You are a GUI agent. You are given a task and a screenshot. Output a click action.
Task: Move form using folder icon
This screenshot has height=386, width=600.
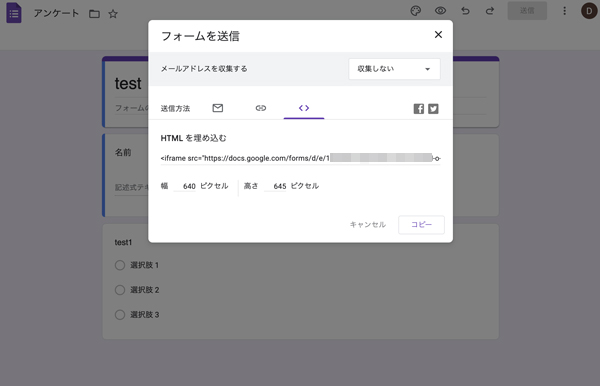95,14
